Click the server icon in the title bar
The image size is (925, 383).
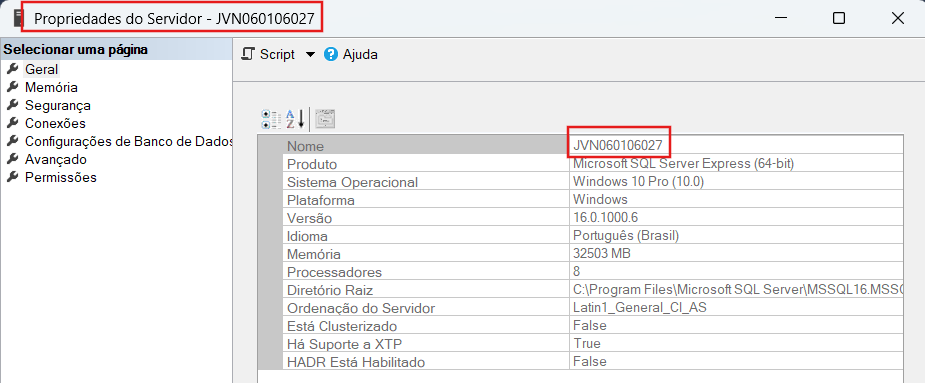coord(17,18)
